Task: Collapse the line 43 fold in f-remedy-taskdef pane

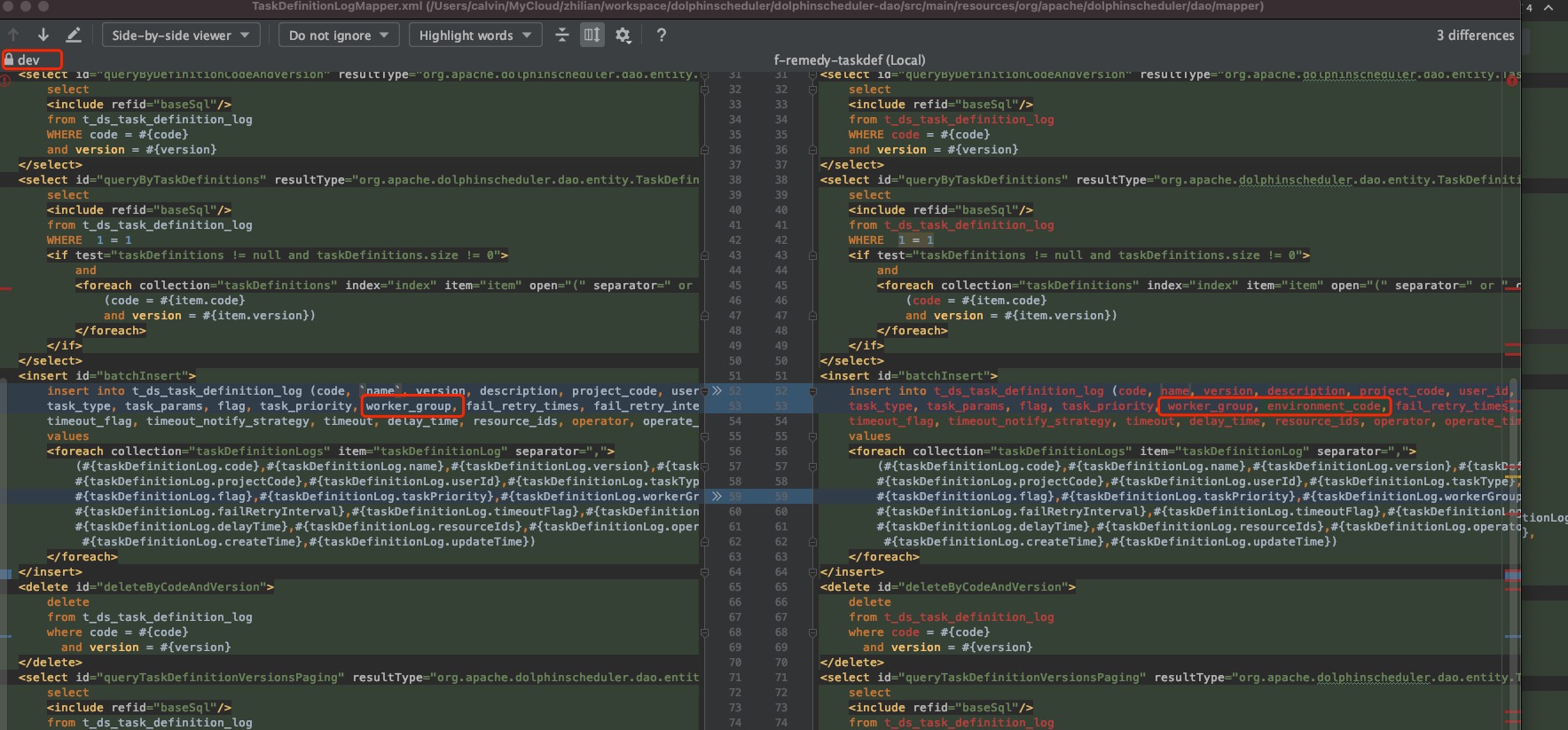Action: pos(812,255)
